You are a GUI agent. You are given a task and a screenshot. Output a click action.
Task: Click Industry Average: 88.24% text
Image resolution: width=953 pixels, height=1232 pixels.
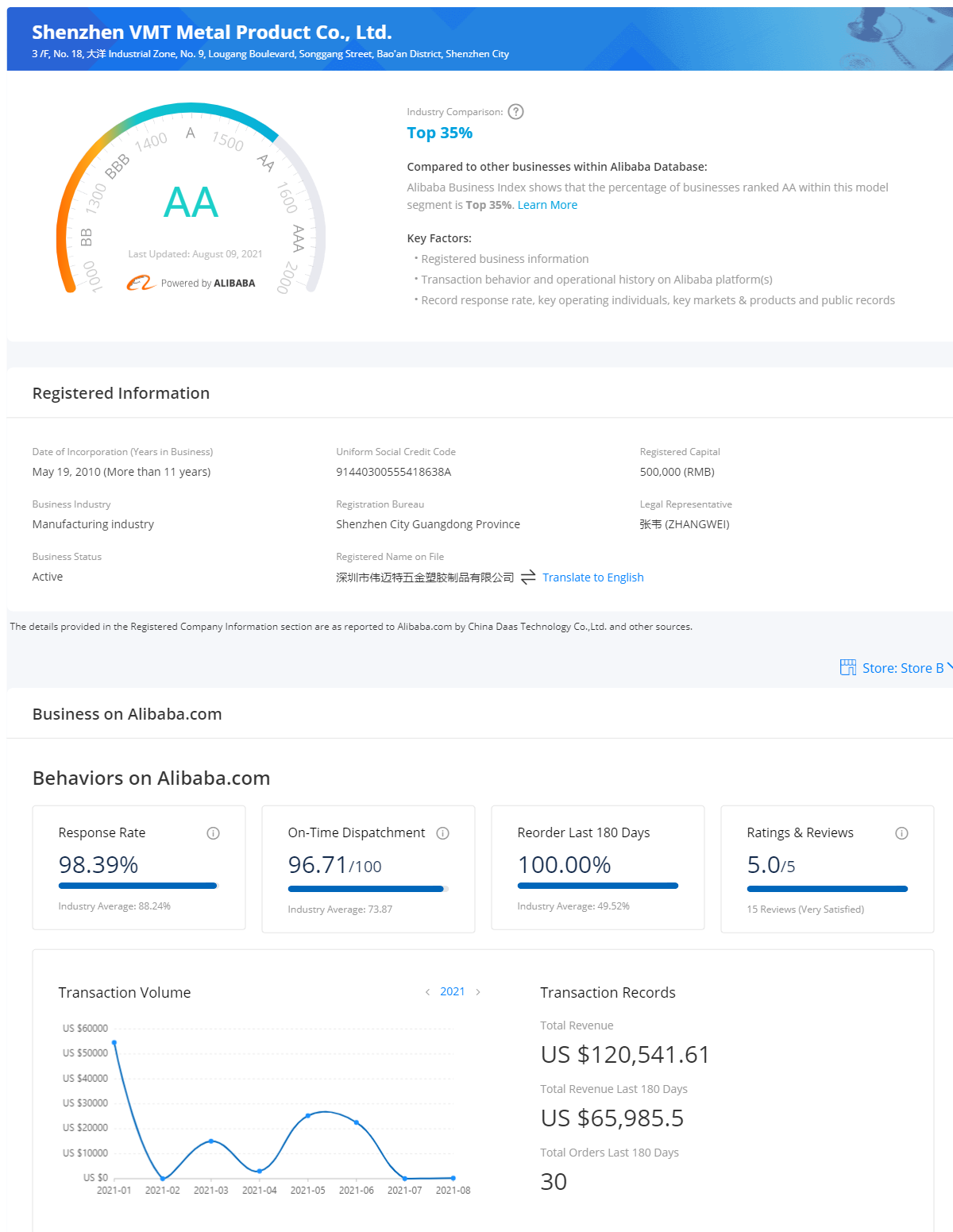tap(114, 906)
